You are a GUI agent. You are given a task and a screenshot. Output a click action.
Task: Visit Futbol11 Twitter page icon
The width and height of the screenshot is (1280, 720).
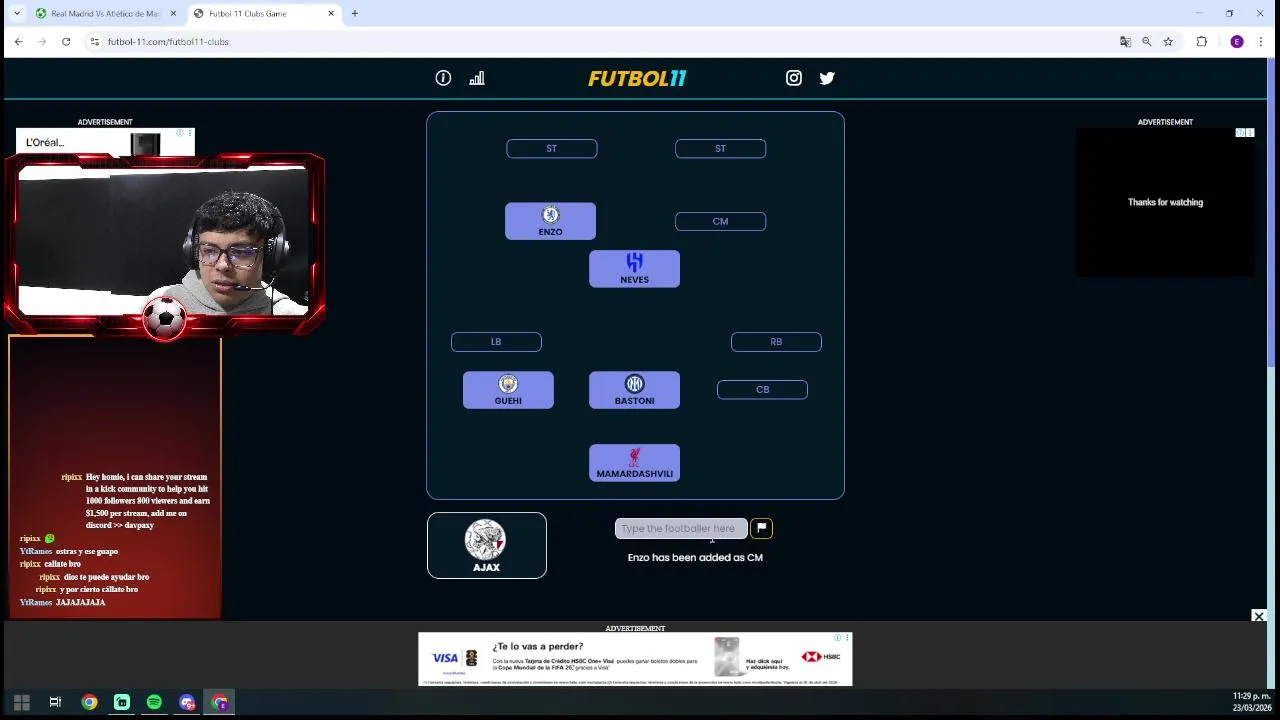pos(827,78)
